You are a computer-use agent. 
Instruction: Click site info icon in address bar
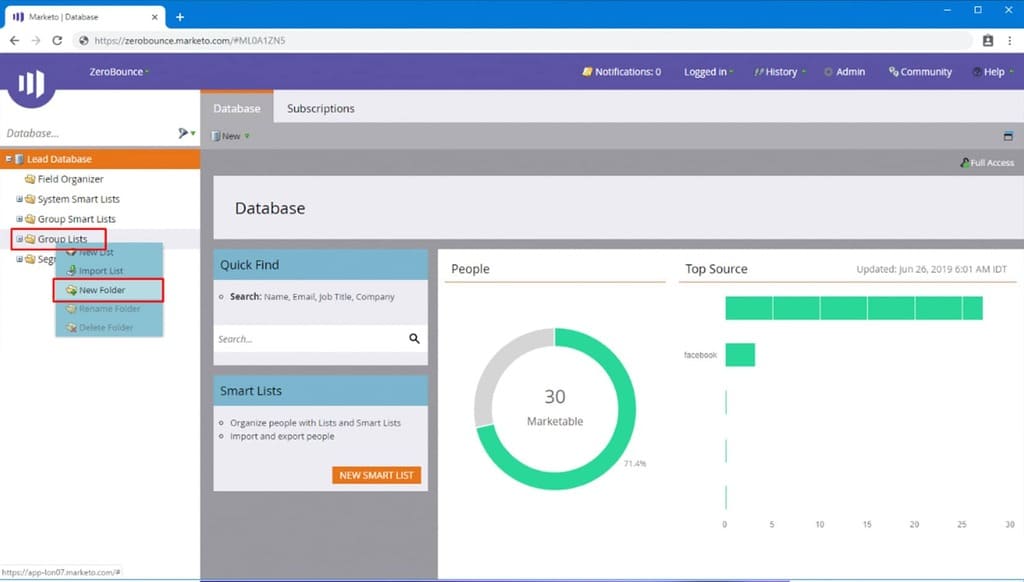click(83, 40)
